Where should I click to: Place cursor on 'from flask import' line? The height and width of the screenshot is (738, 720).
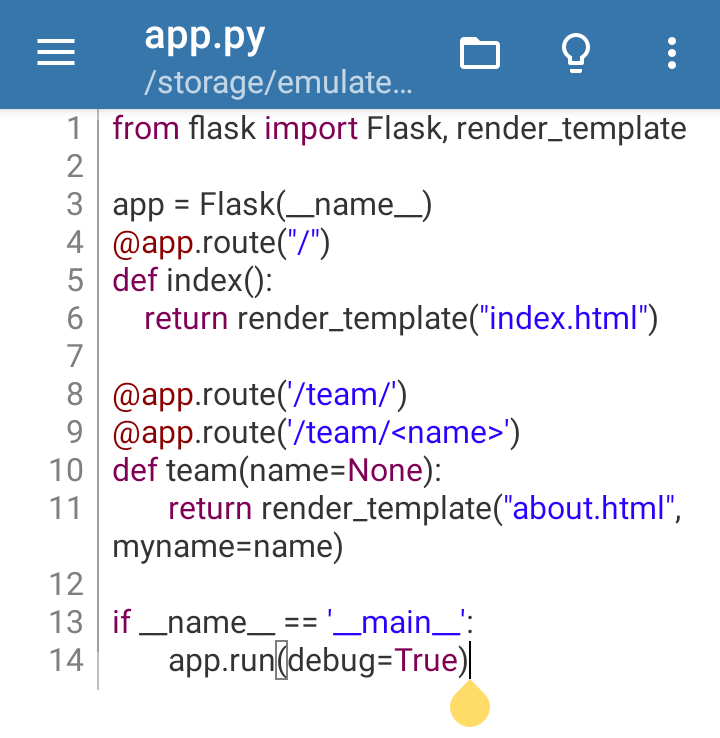pyautogui.click(x=400, y=128)
